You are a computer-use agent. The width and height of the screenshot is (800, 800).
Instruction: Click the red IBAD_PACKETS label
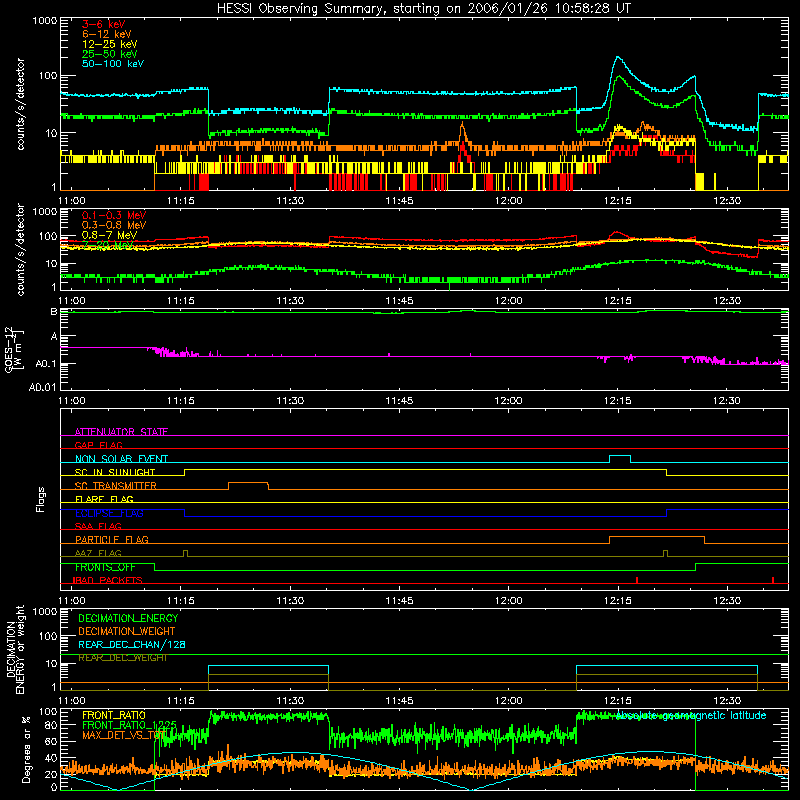click(x=108, y=580)
